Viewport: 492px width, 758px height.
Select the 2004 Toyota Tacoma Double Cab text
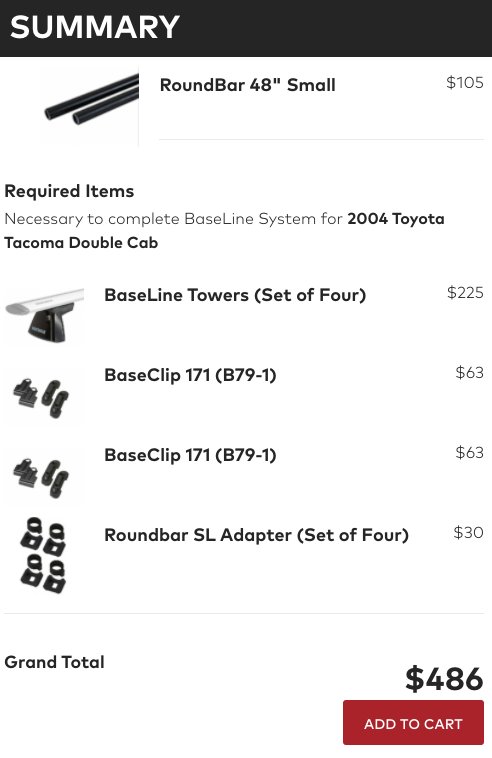pyautogui.click(x=224, y=231)
